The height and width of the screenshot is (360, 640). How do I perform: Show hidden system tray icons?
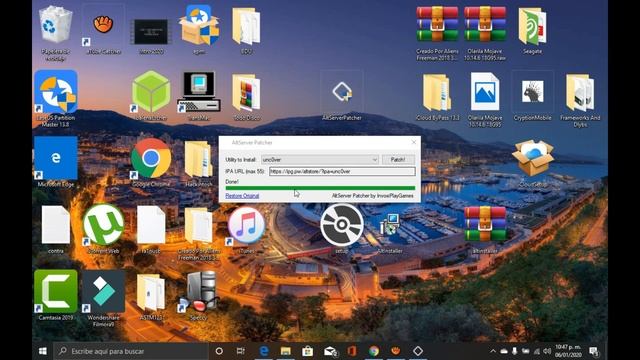click(x=493, y=351)
